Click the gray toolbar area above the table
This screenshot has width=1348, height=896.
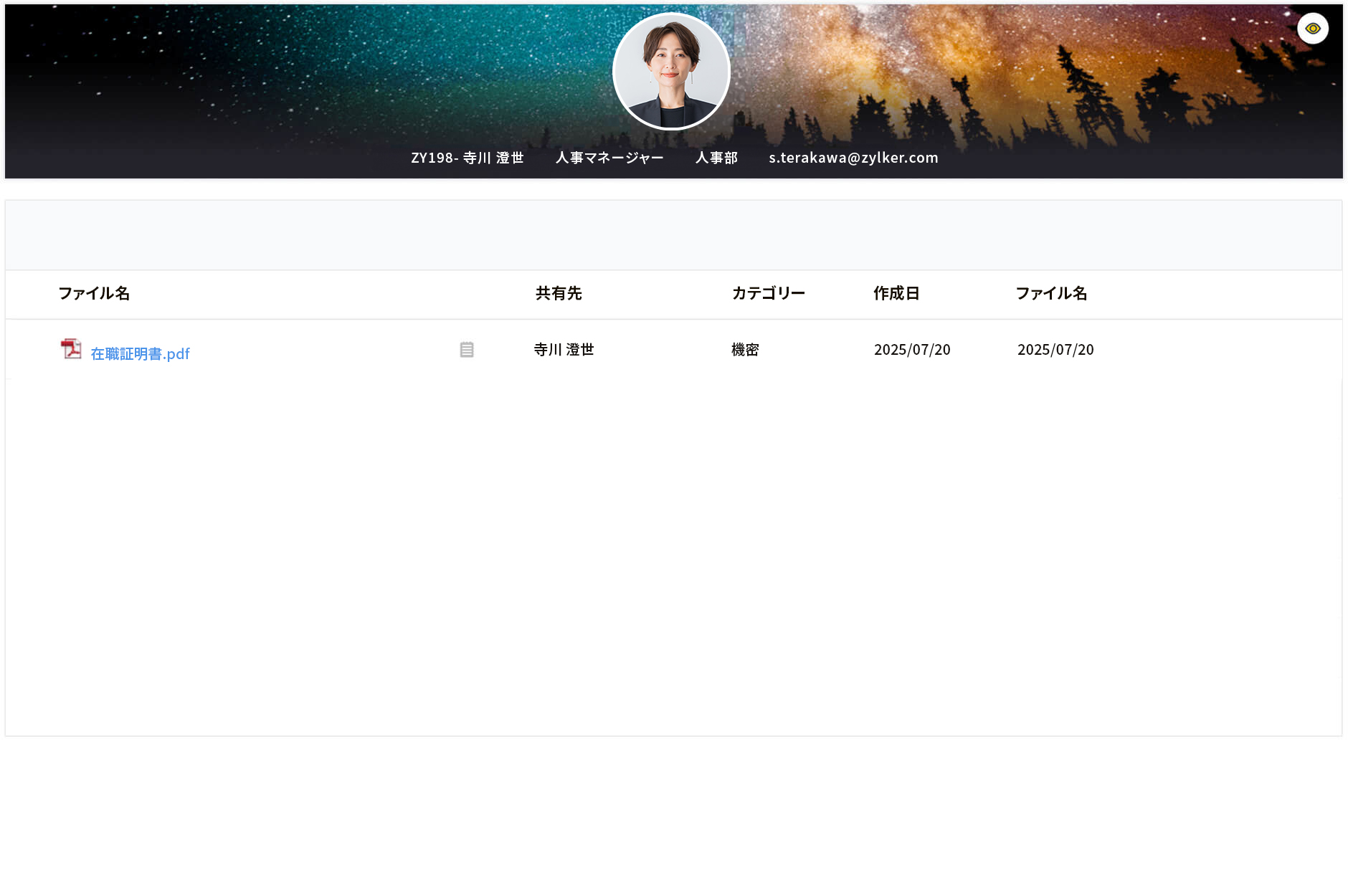tap(674, 235)
